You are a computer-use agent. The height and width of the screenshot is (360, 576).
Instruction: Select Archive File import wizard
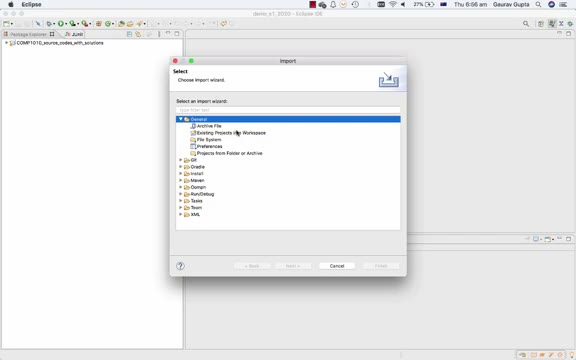coord(209,126)
